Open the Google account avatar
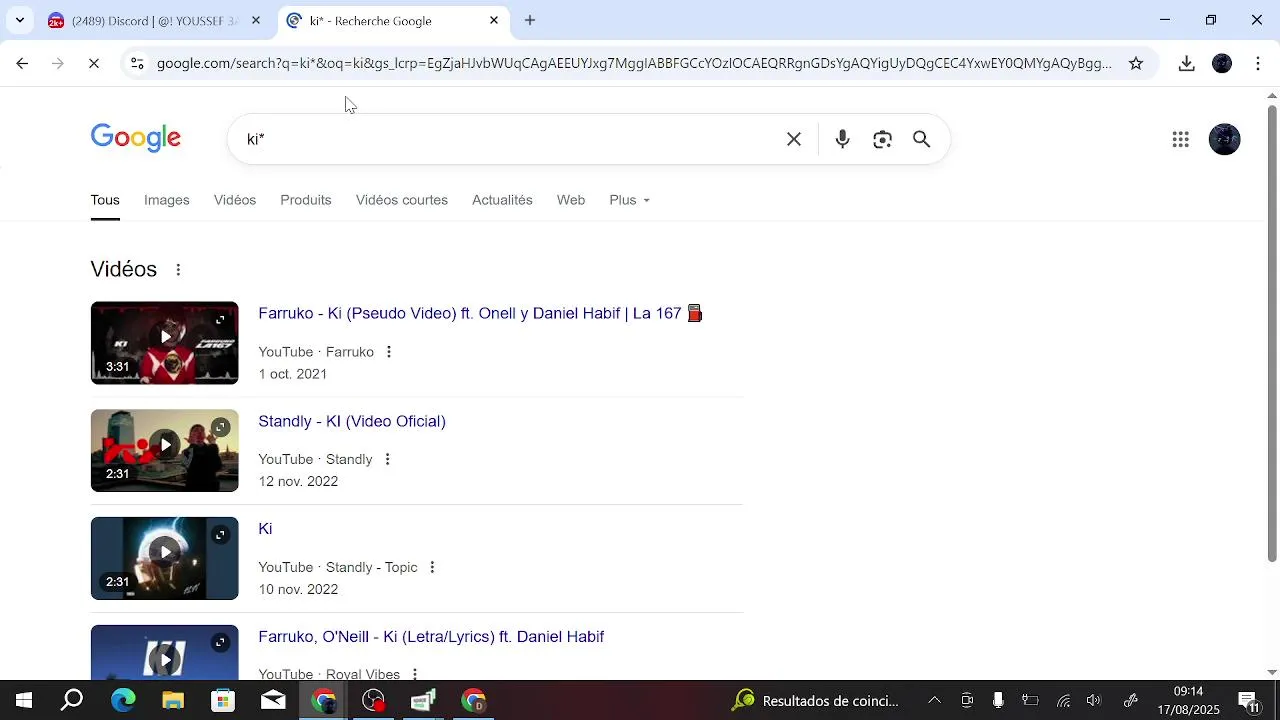The height and width of the screenshot is (720, 1280). [x=1225, y=139]
